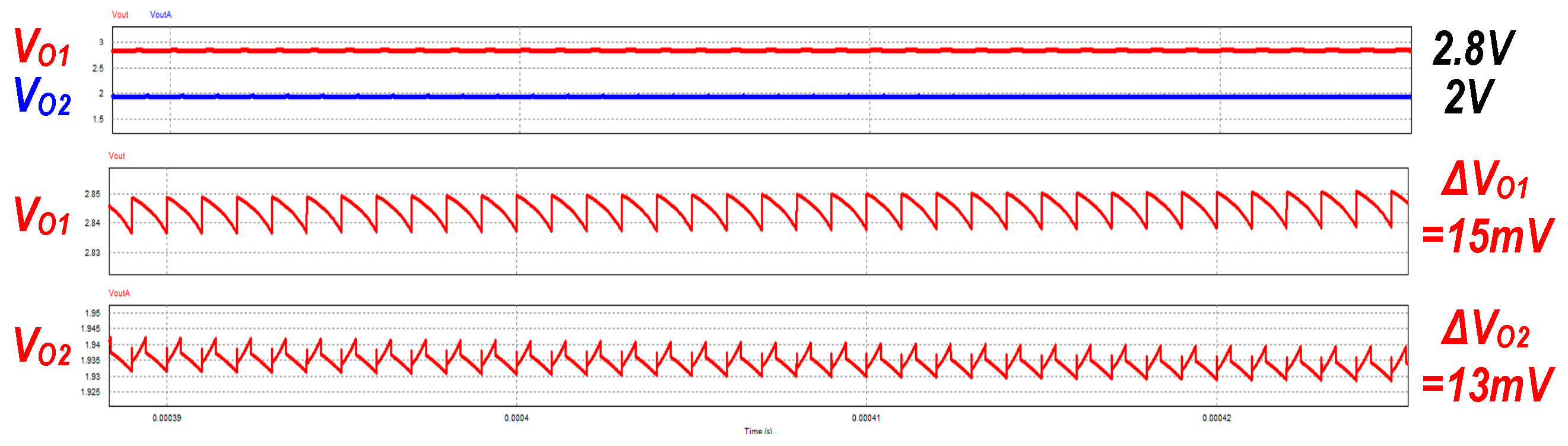The height and width of the screenshot is (446, 1568).
Task: Click the red VO1 label beside the middle plot
Action: [x=43, y=216]
